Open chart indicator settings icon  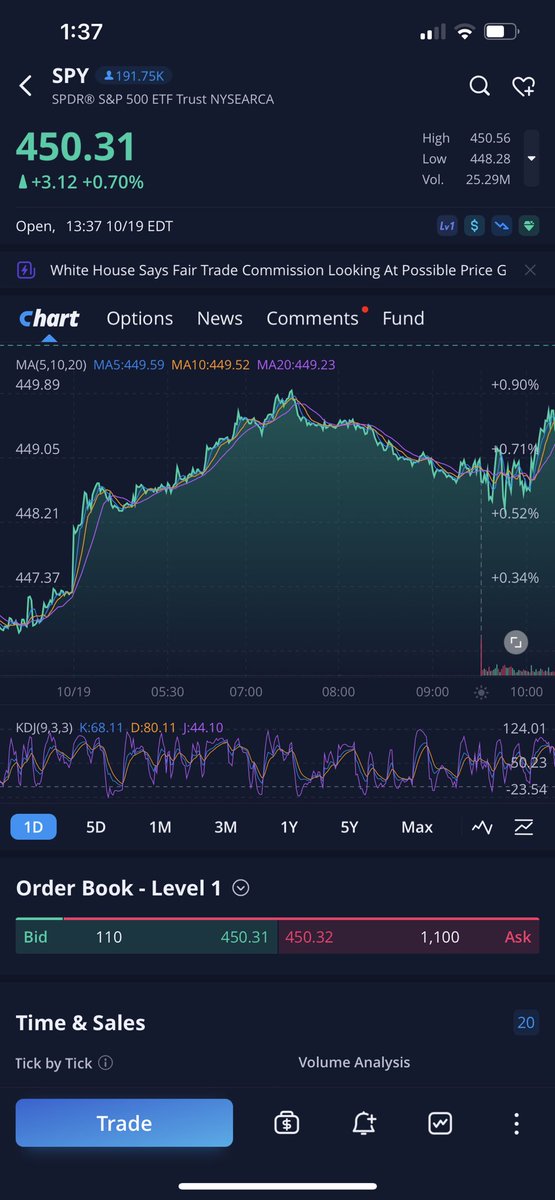click(524, 827)
